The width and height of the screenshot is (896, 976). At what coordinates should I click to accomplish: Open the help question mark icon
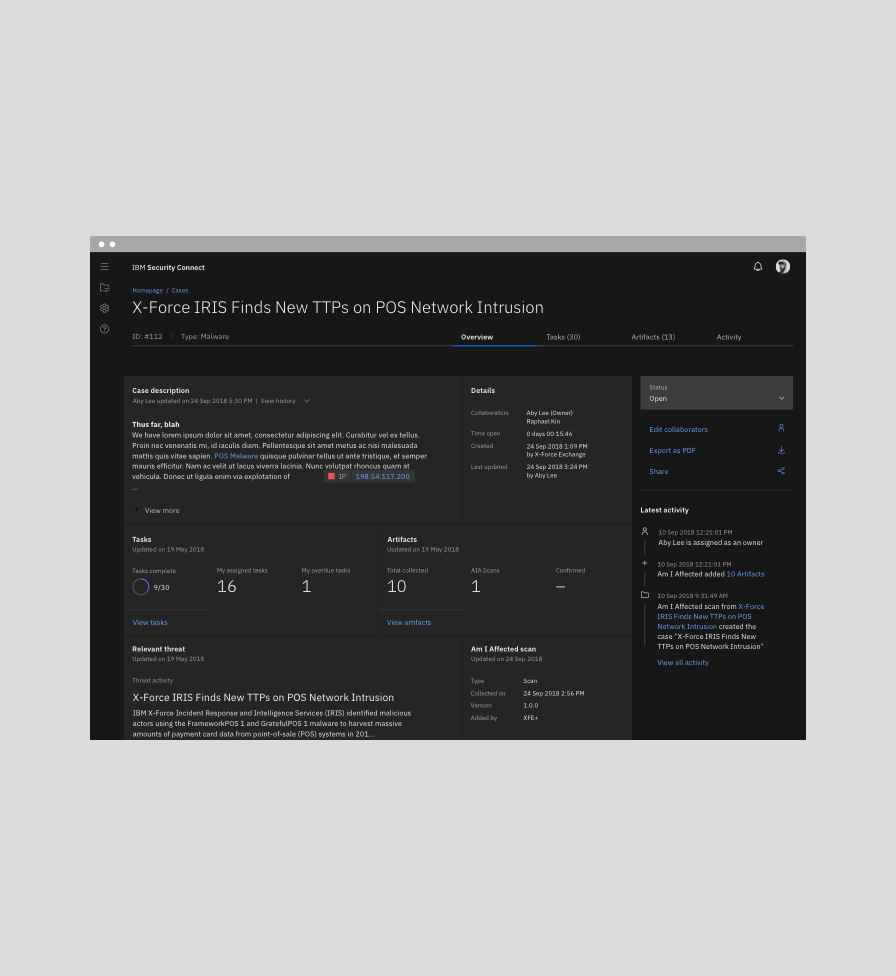105,329
